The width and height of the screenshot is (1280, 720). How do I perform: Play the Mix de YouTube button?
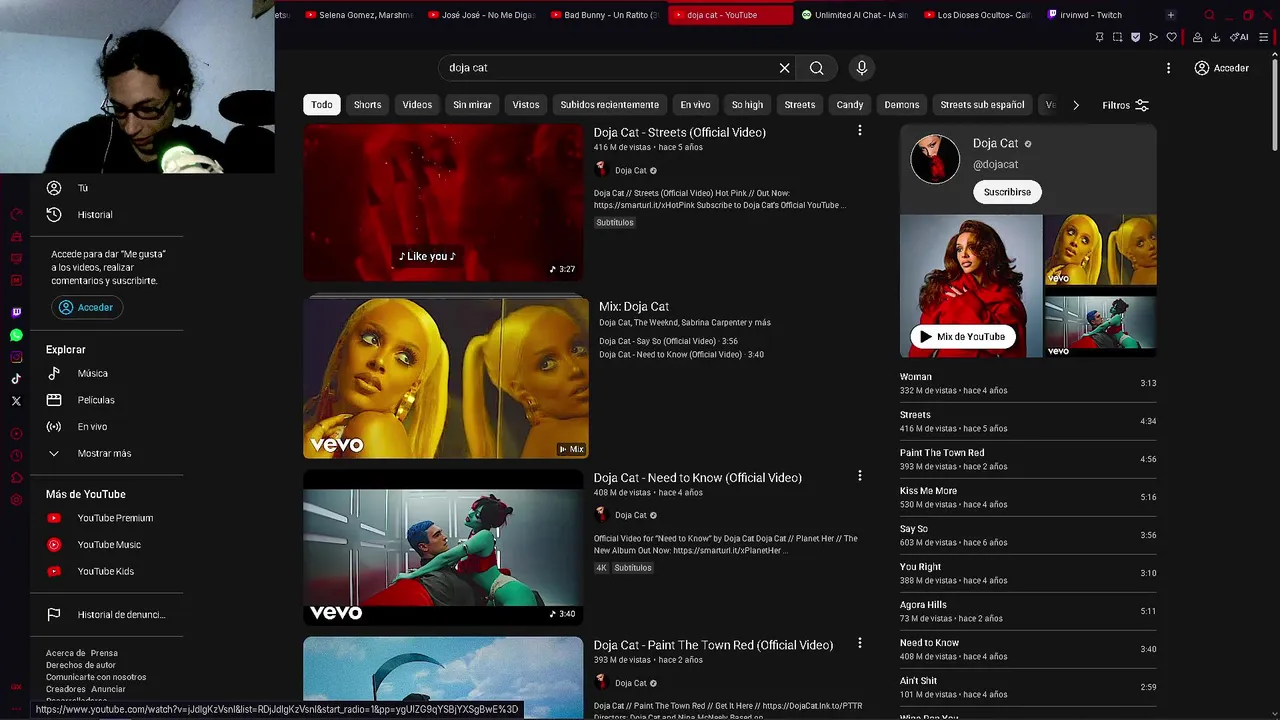(962, 337)
